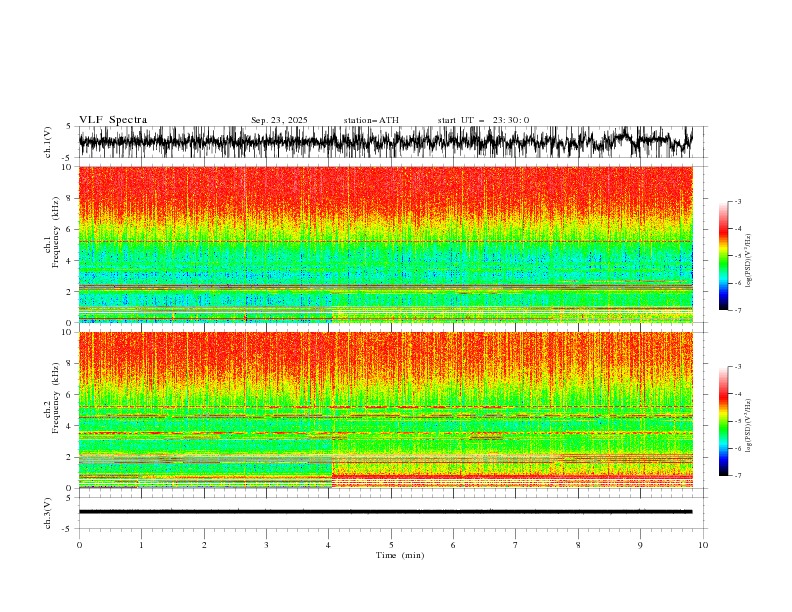
Task: Click the "ch.3(V)" axis label
Action: 48,513
